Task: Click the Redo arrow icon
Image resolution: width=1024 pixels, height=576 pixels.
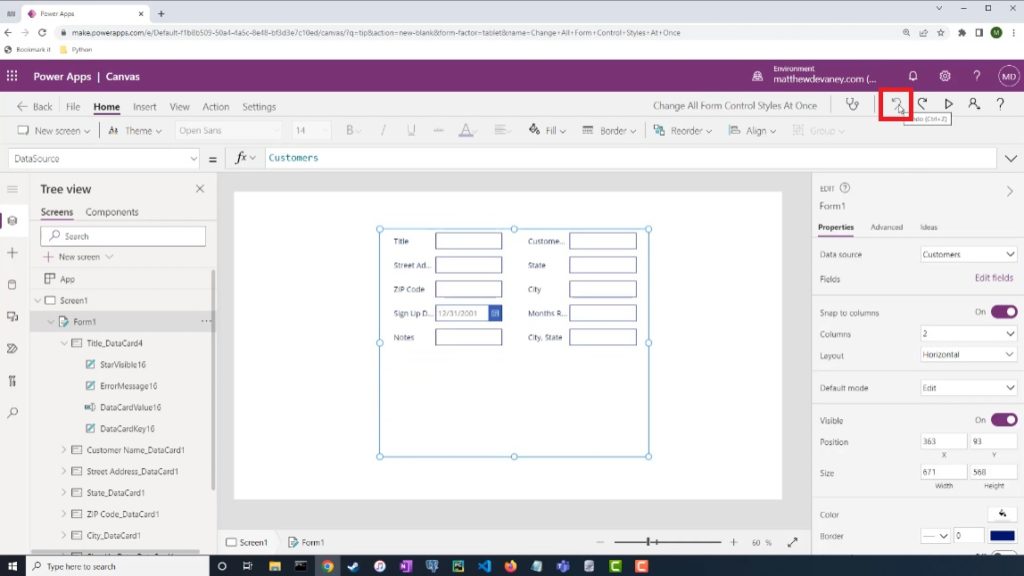Action: 922,103
